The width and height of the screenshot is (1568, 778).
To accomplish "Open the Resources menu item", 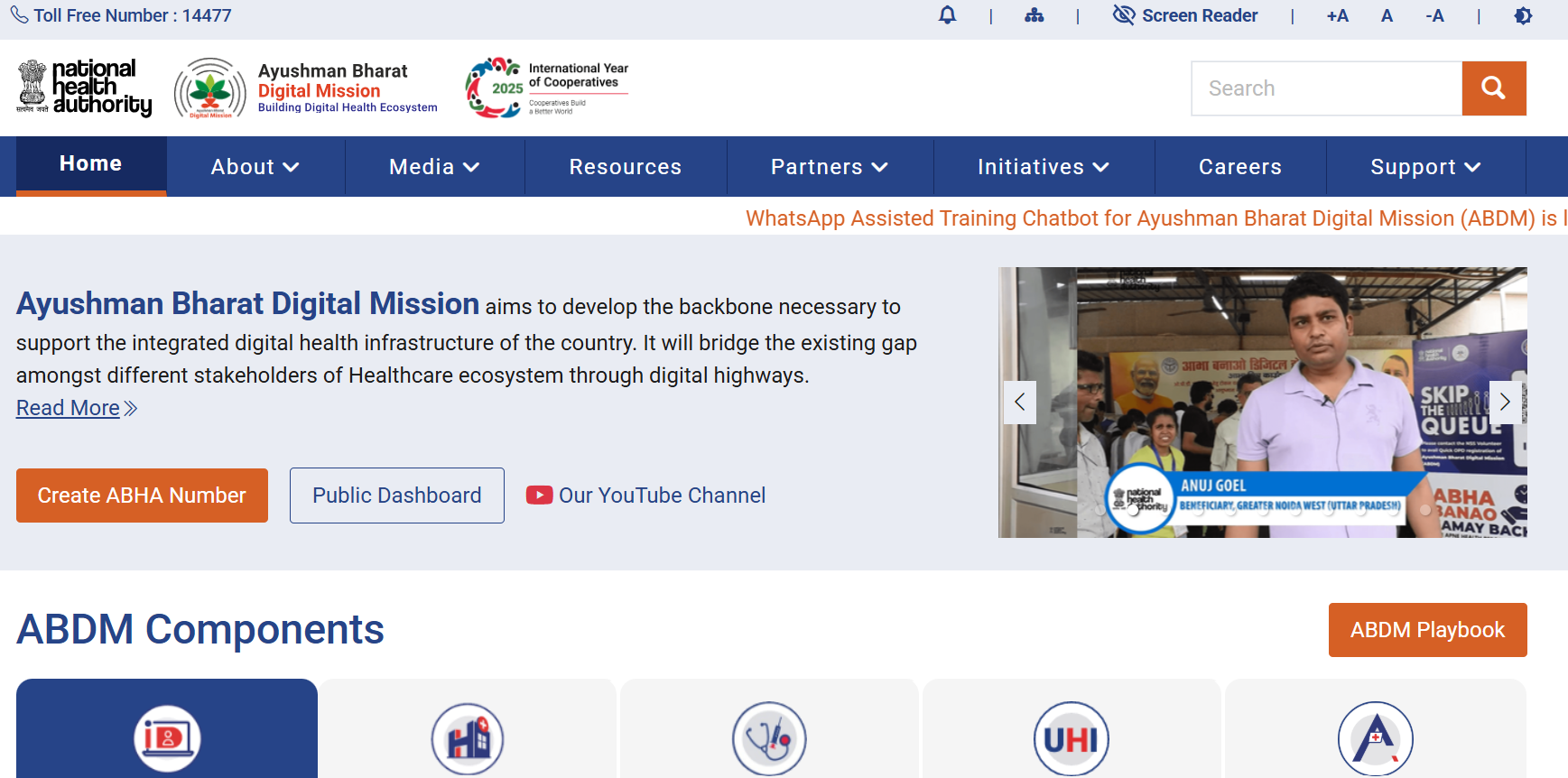I will coord(626,167).
